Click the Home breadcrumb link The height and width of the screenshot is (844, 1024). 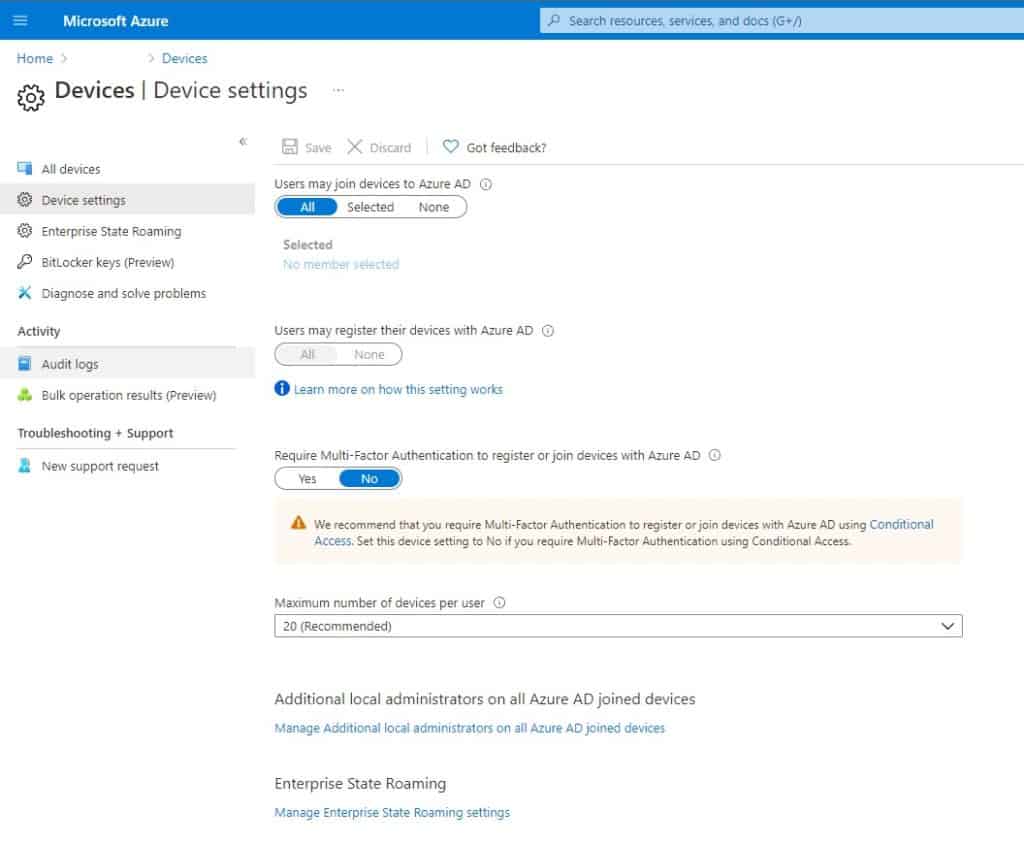pos(35,58)
